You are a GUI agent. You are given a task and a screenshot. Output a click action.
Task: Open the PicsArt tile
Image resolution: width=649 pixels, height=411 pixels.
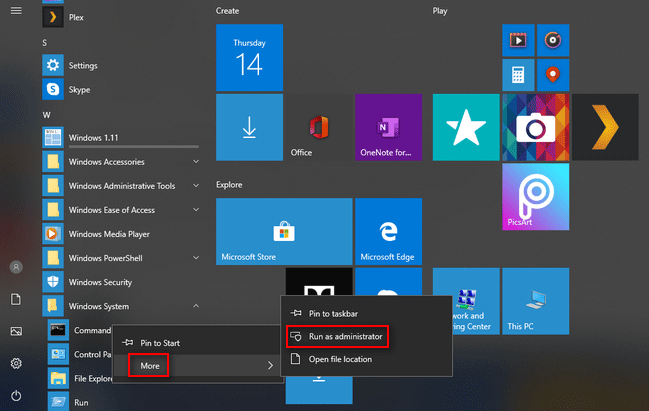click(x=536, y=197)
